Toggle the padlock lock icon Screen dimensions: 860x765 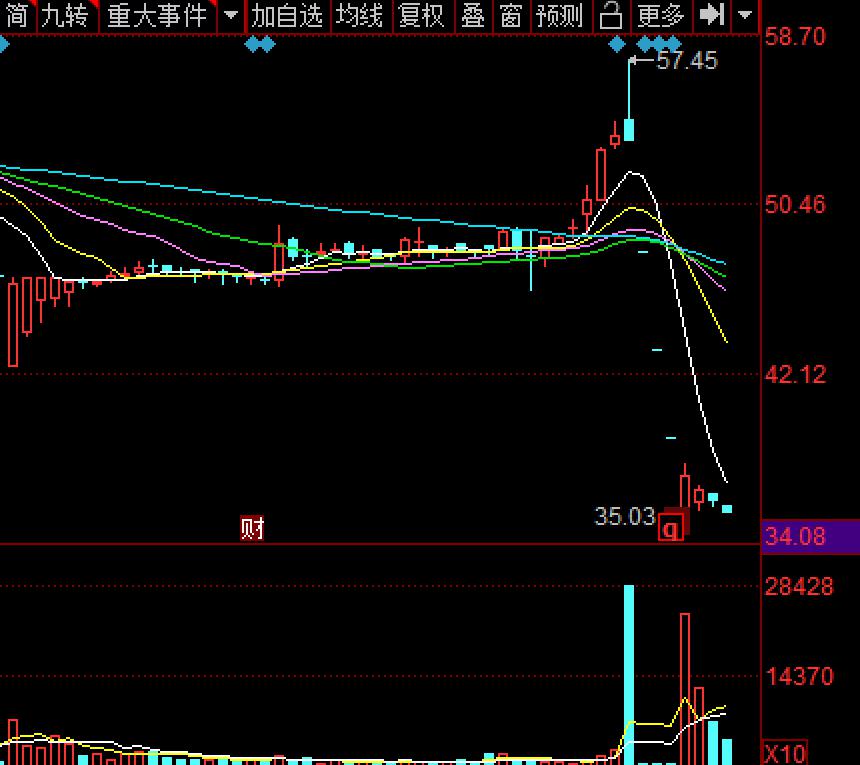pyautogui.click(x=610, y=16)
